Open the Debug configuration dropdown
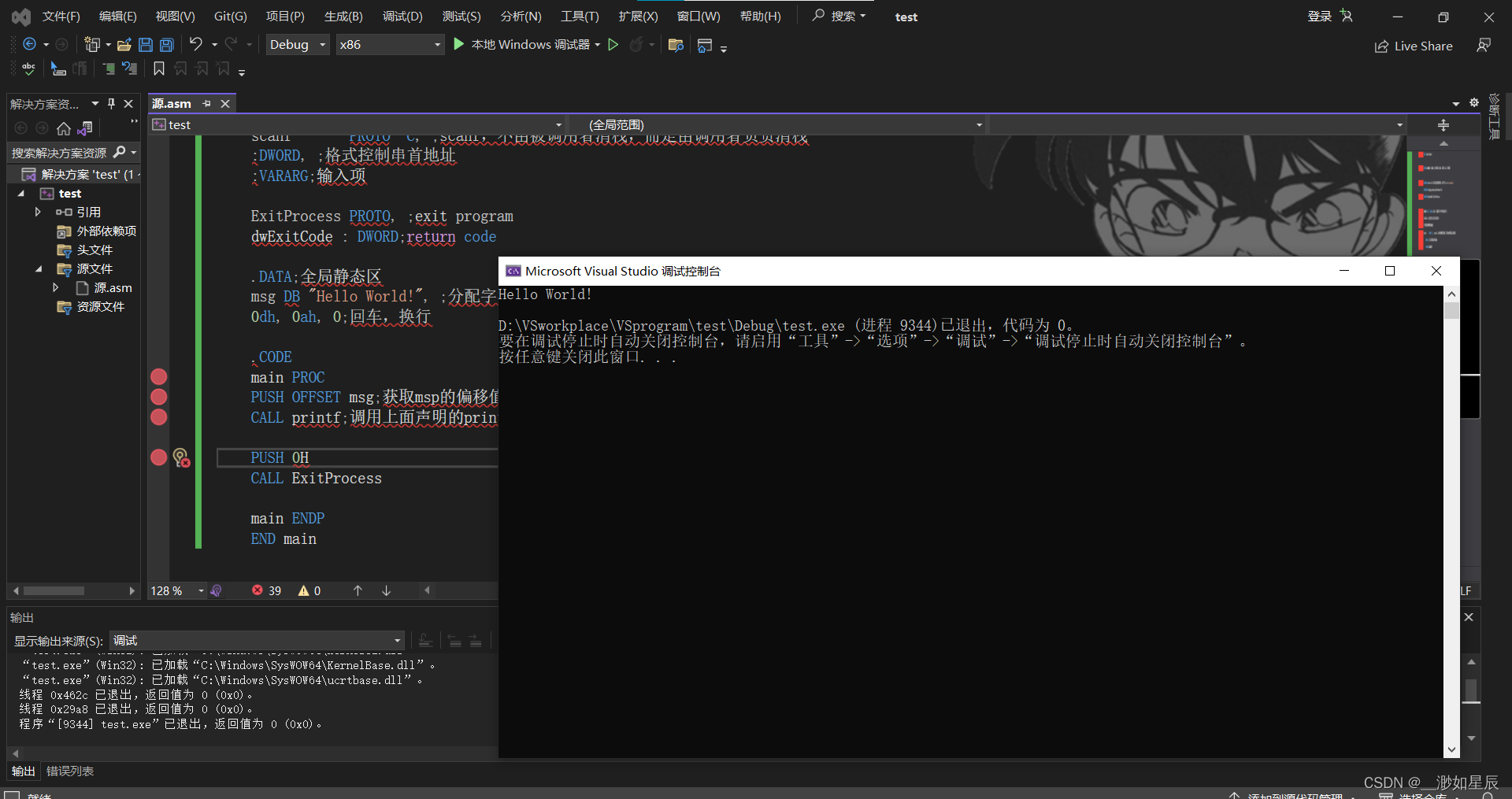 click(x=322, y=44)
